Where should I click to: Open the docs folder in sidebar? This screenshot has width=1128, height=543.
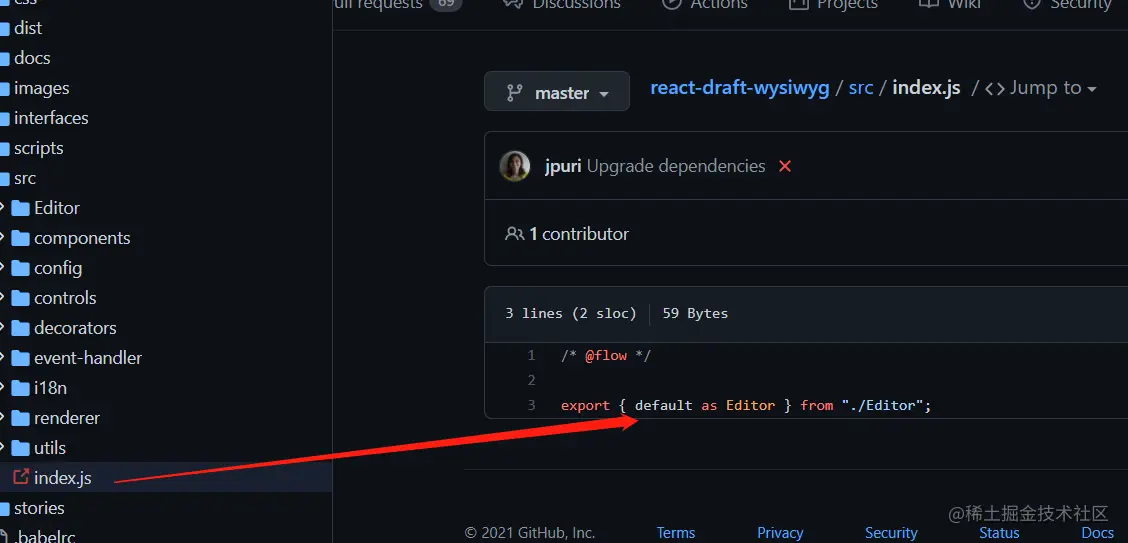click(x=32, y=58)
